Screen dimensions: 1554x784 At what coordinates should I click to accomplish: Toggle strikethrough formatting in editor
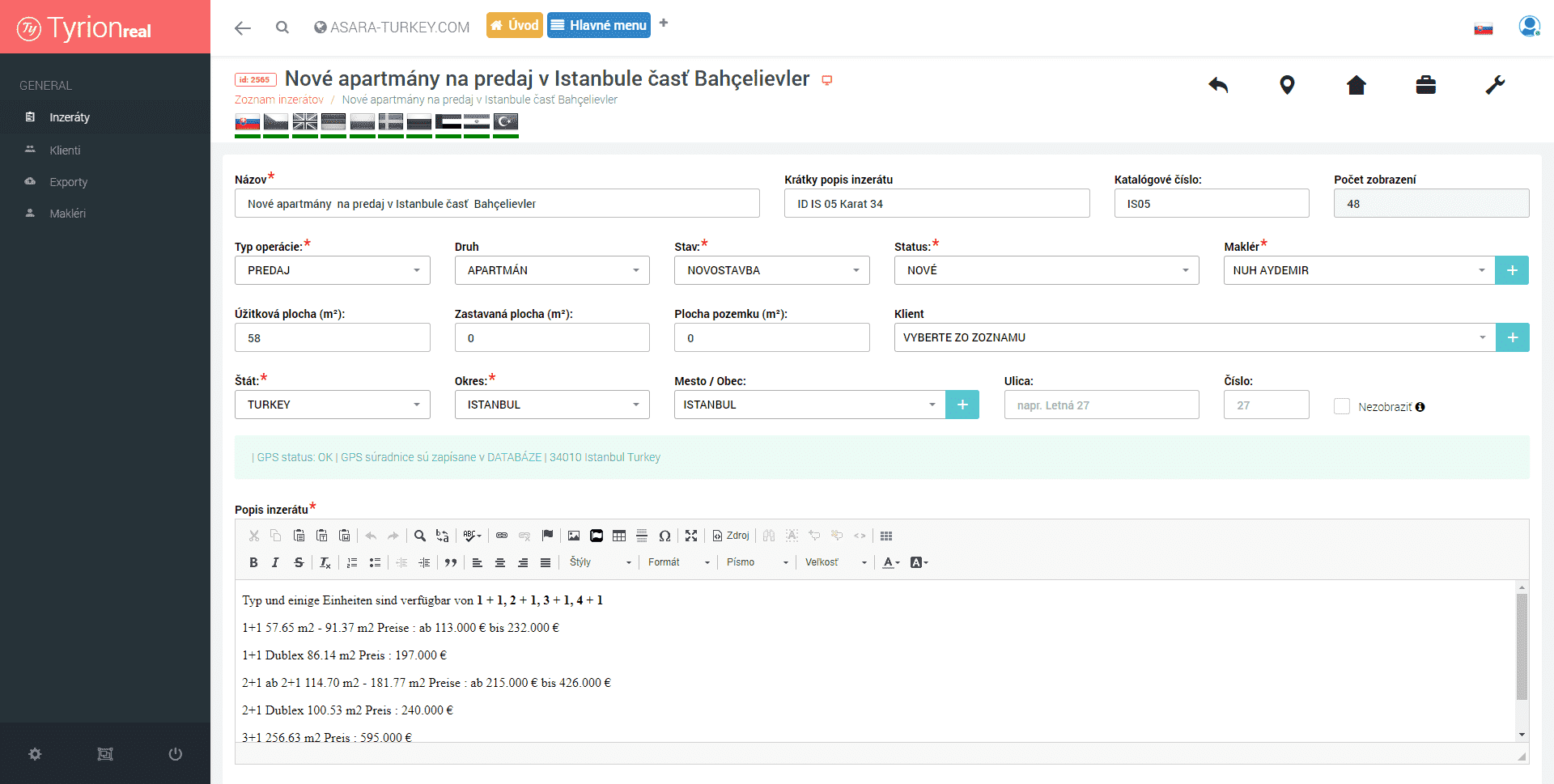[299, 562]
